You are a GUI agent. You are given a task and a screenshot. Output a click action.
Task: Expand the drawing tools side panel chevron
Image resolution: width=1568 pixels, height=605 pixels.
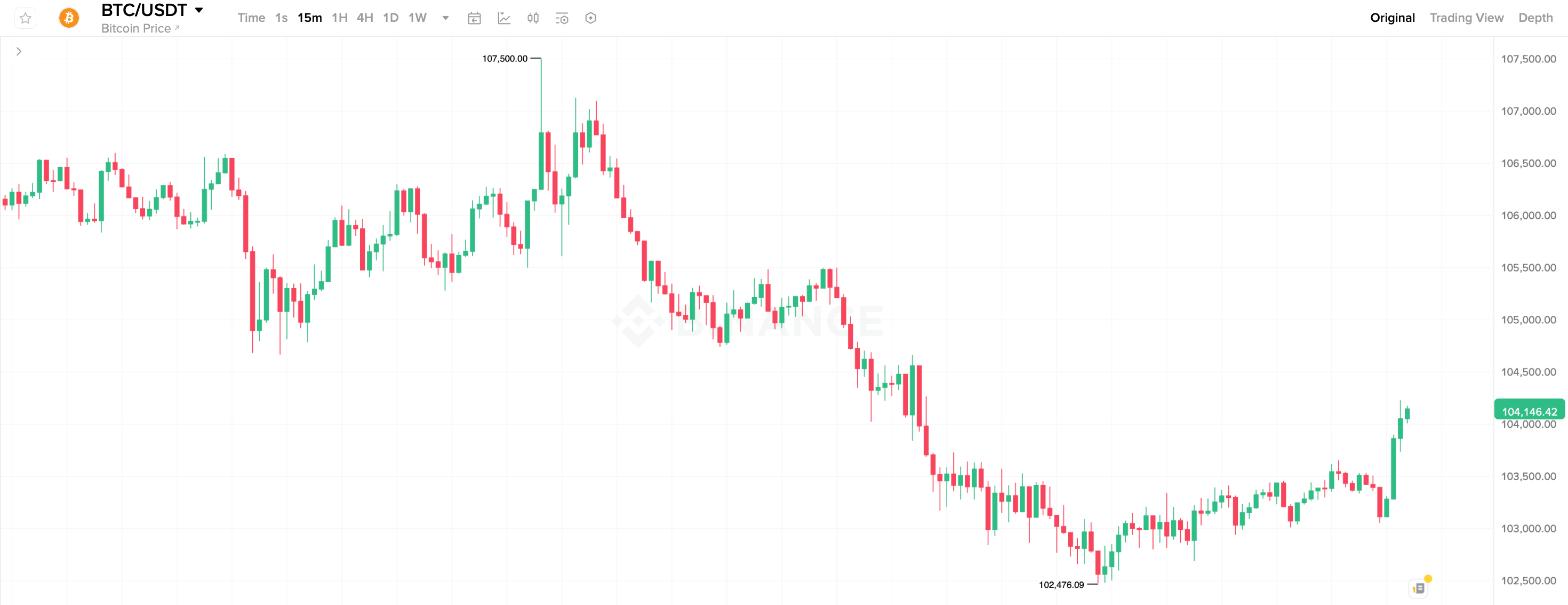click(19, 52)
